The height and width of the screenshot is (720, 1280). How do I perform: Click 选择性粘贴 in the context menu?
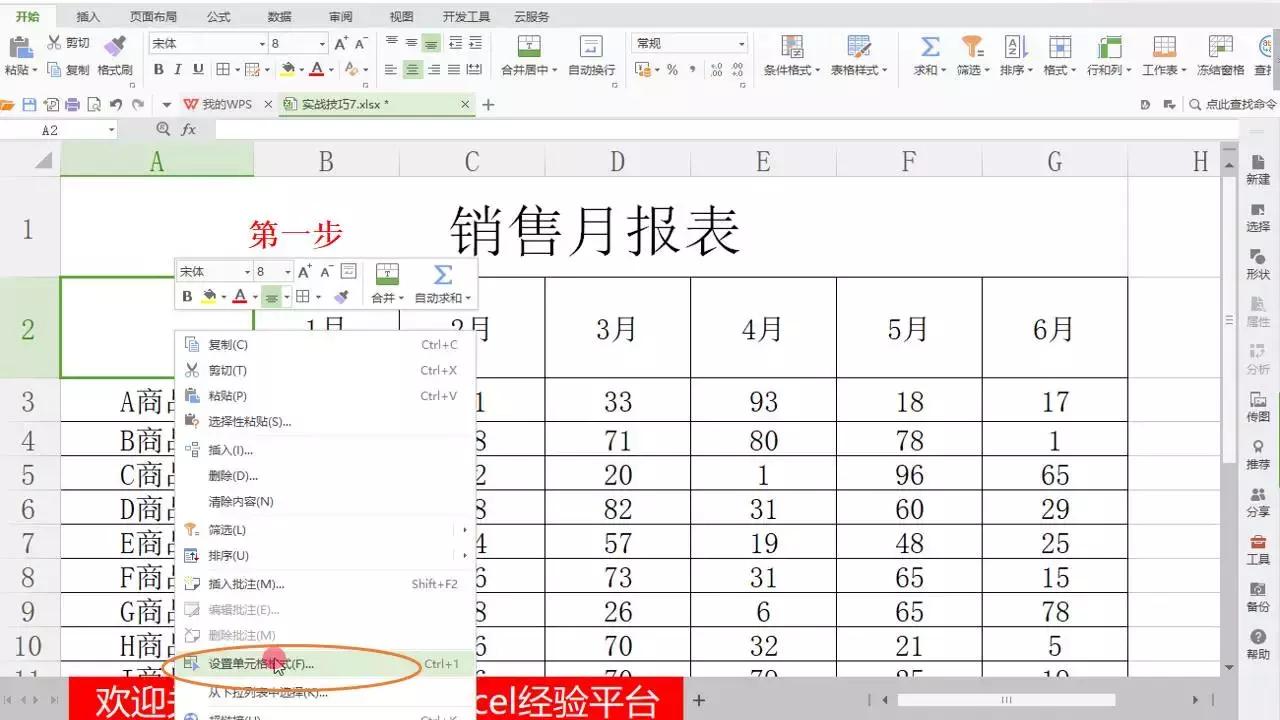coord(252,423)
